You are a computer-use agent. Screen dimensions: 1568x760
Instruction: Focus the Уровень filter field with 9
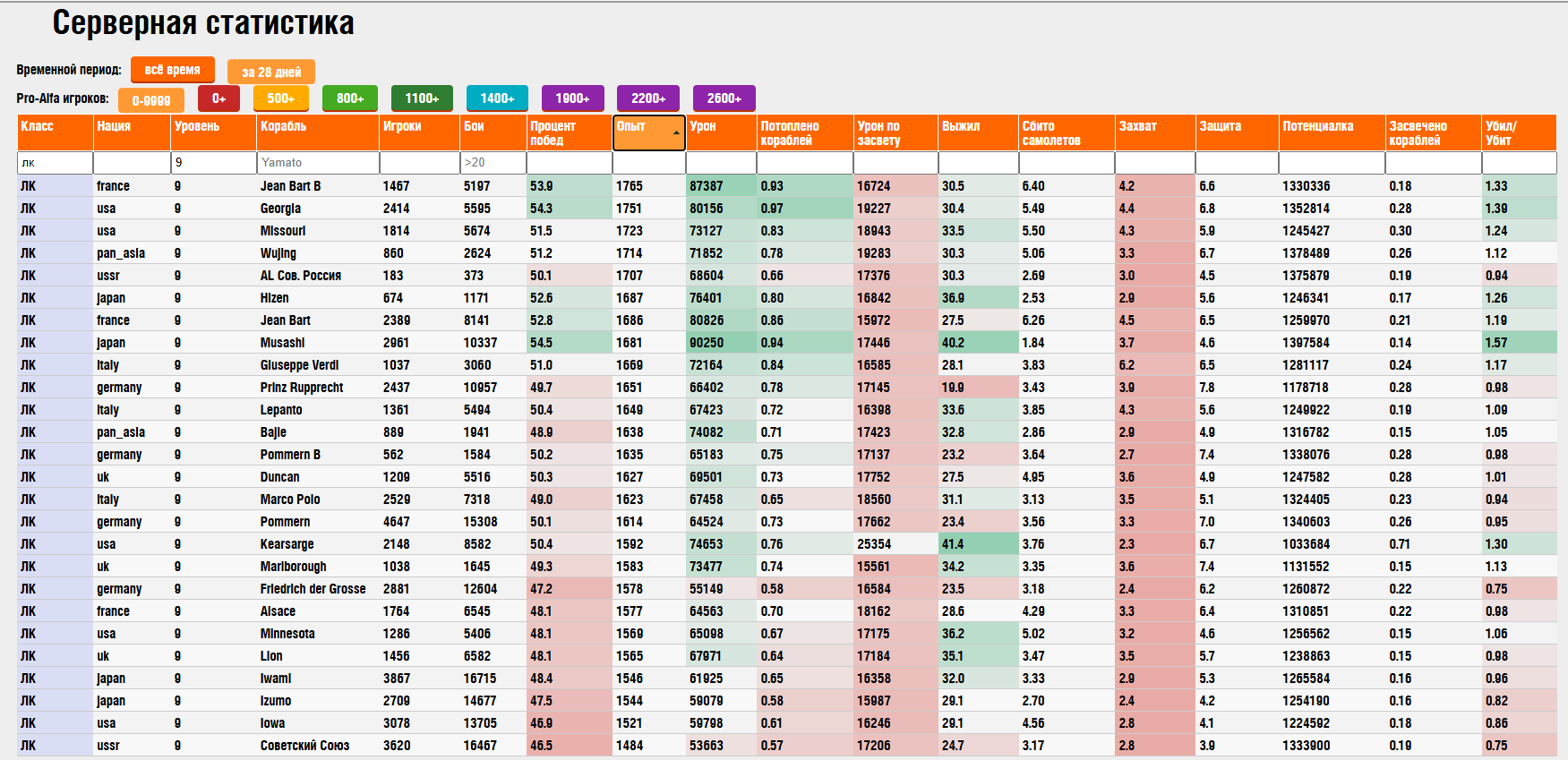[213, 162]
